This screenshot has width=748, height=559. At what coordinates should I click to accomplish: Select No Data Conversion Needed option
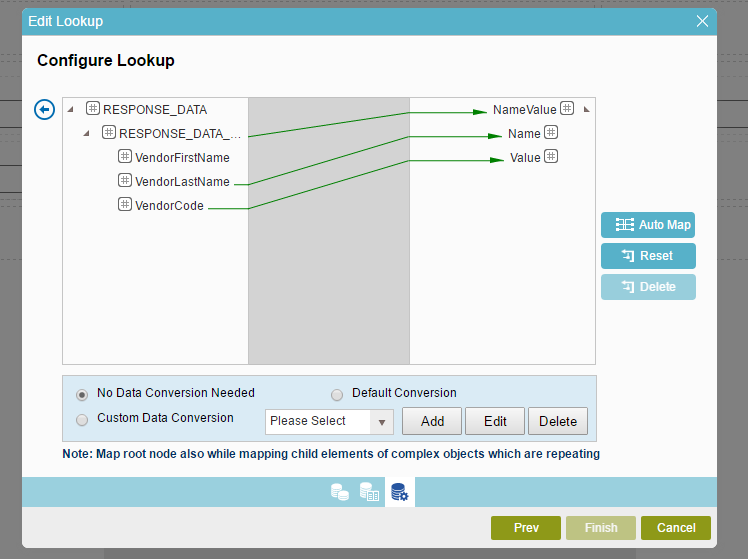(82, 394)
